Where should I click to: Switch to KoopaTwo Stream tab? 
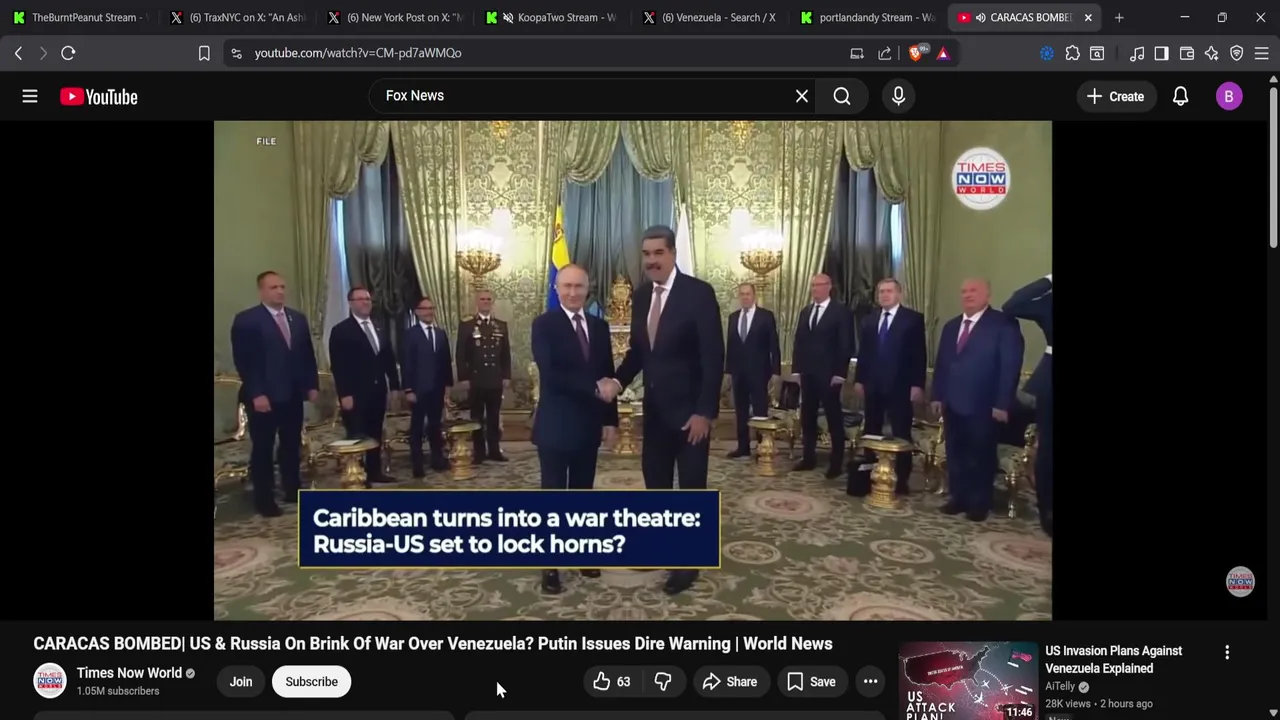coord(554,17)
